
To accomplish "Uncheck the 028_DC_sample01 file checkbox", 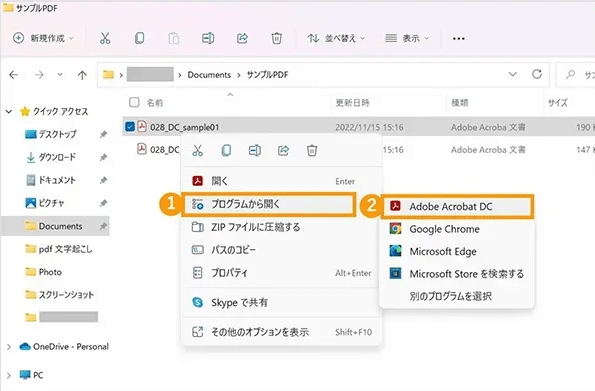I will coord(129,126).
